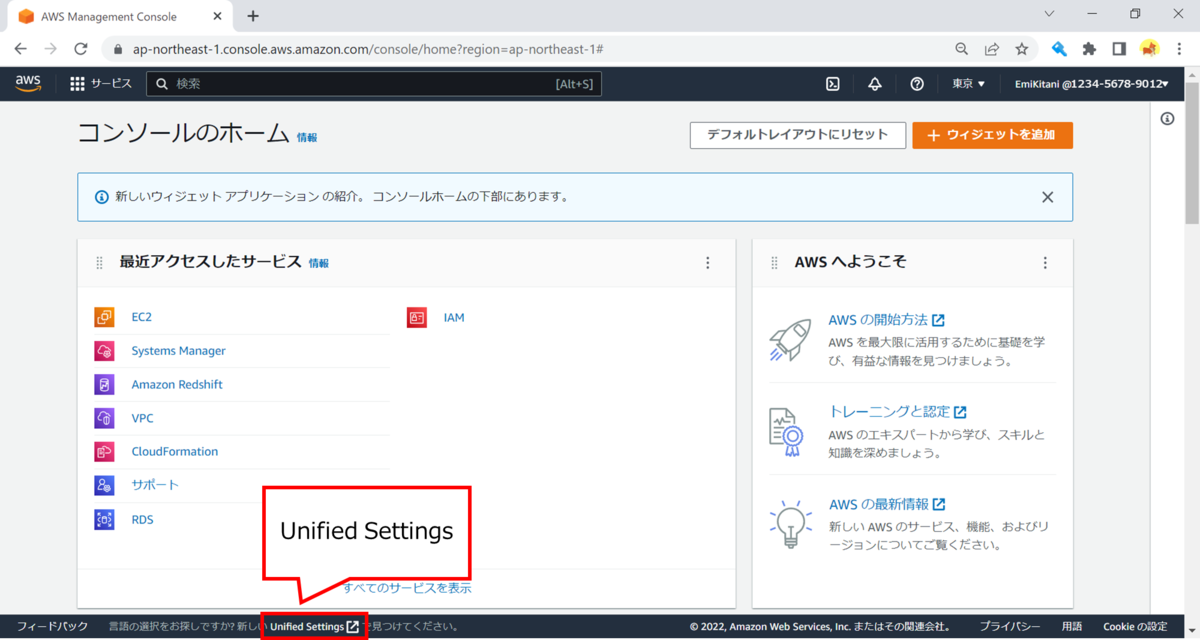Viewport: 1200px width, 640px height.
Task: Open the IAM link
Action: pyautogui.click(x=454, y=317)
